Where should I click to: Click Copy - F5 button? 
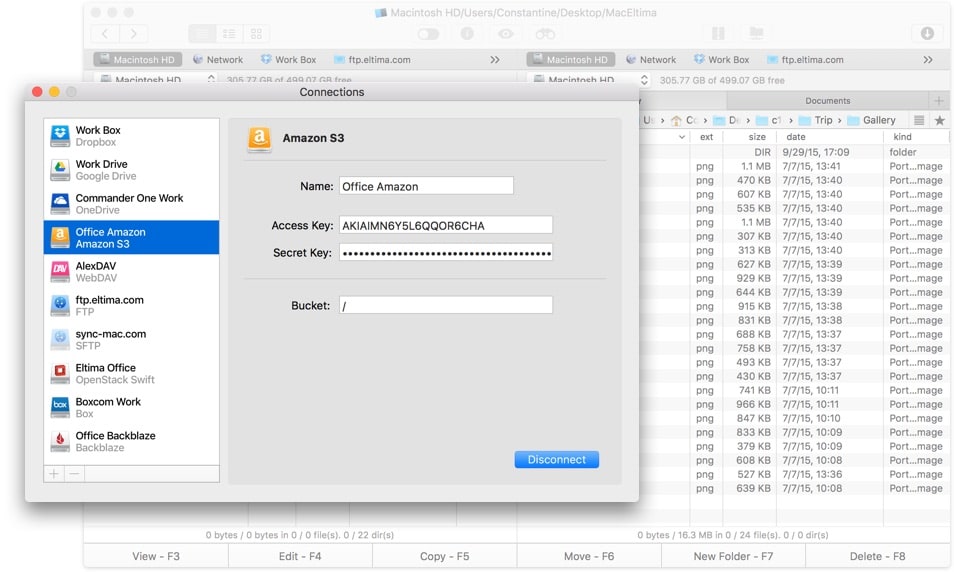coord(445,556)
